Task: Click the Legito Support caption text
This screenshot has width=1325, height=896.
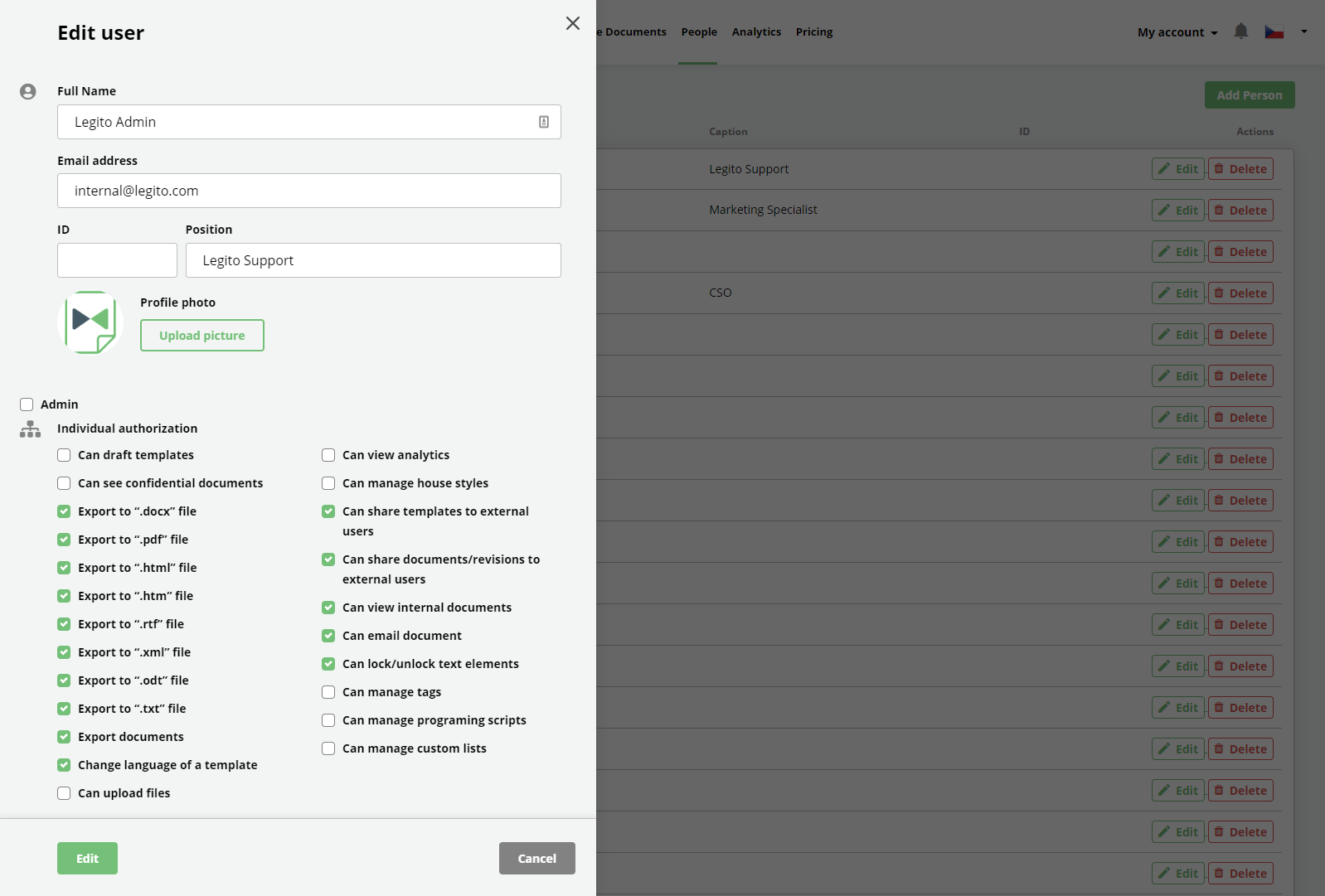Action: [x=749, y=169]
